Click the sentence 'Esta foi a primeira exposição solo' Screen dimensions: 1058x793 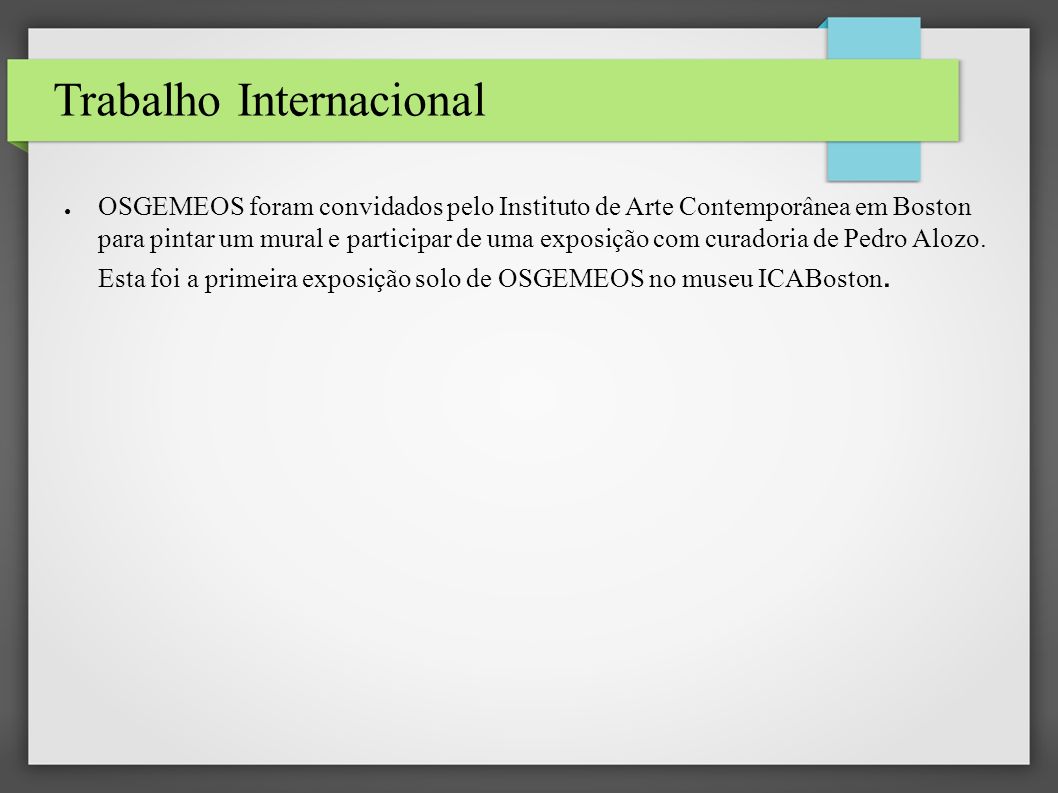click(494, 279)
